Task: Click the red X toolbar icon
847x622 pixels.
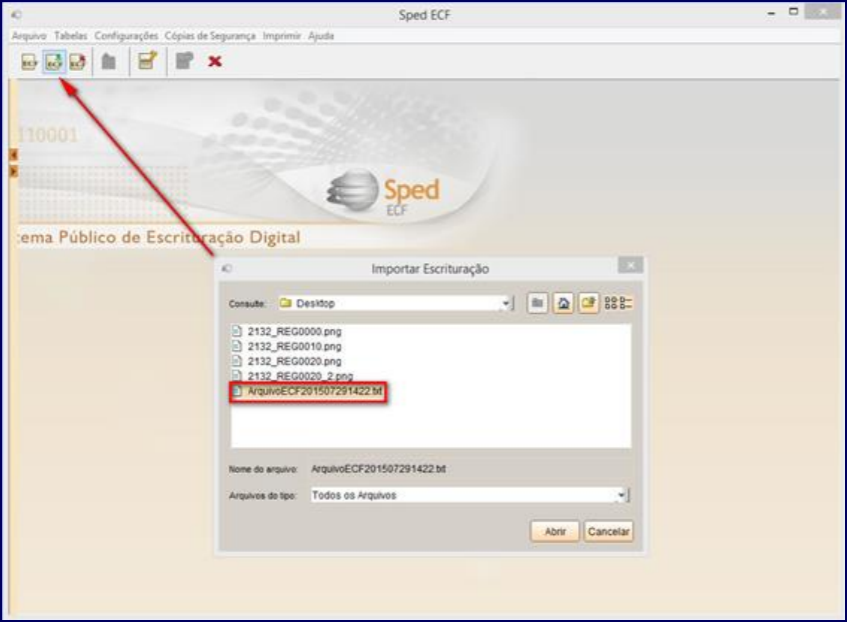Action: pos(215,61)
